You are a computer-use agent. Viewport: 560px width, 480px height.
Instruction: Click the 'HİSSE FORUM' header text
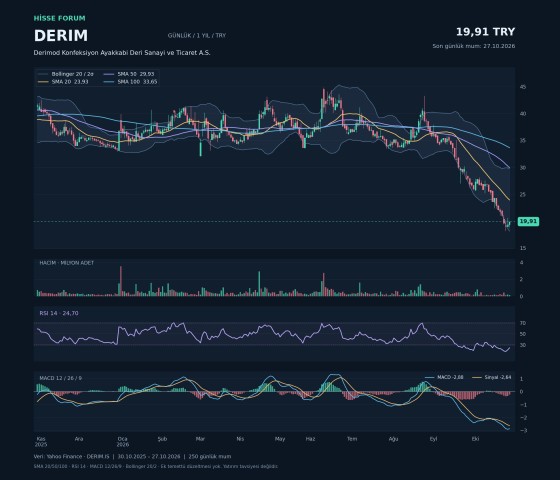[x=60, y=18]
